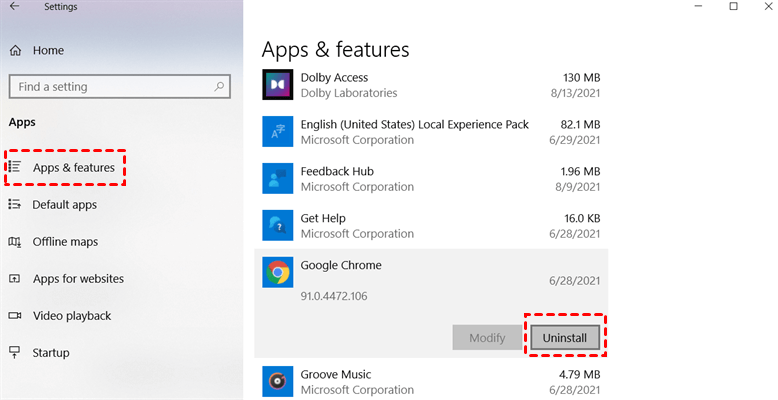Viewport: 778px width, 400px height.
Task: Switch to Default apps
Action: (x=64, y=205)
